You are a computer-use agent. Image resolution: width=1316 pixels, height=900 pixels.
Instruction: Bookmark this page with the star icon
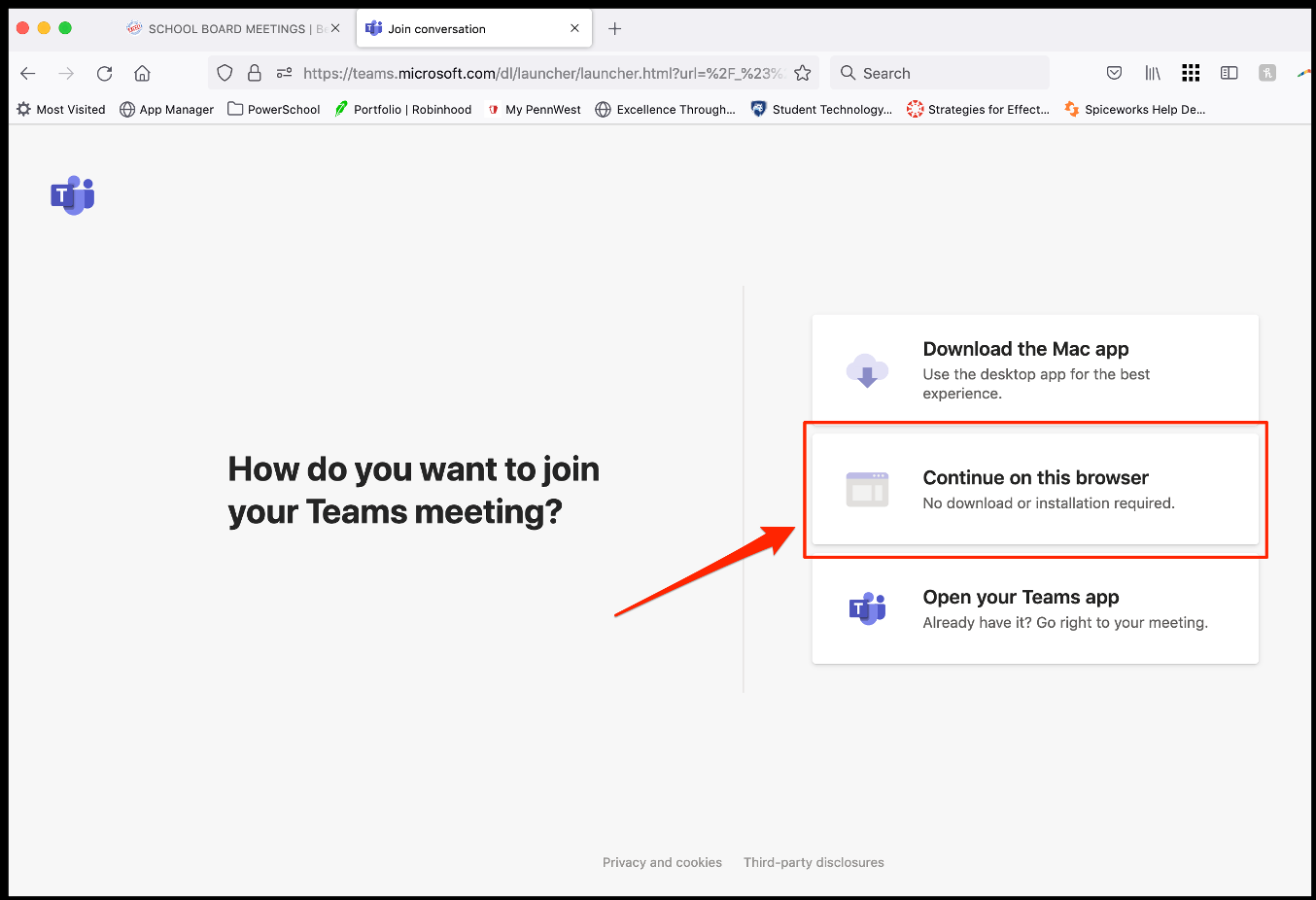coord(803,73)
